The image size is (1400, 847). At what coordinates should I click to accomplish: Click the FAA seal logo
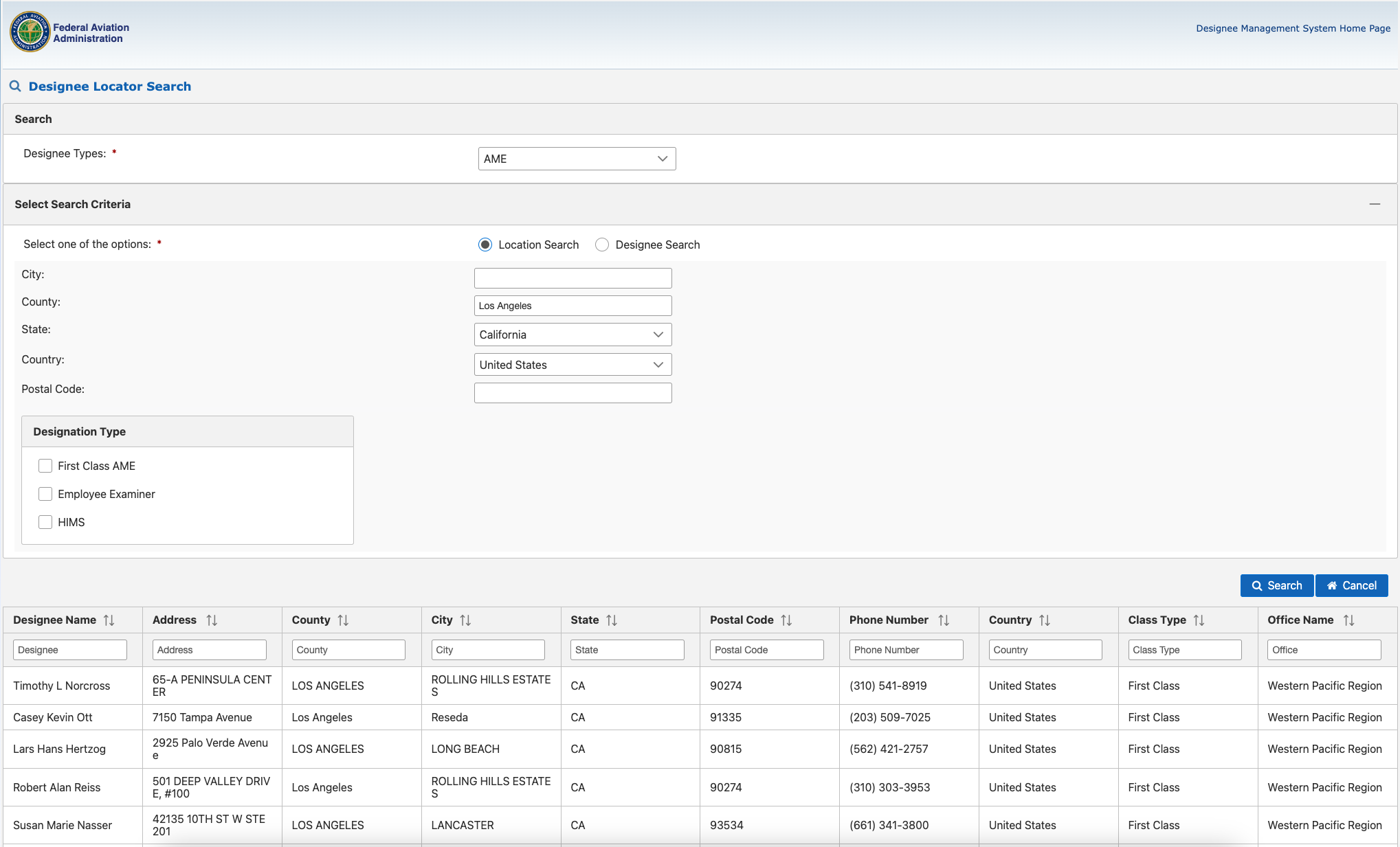(x=30, y=32)
